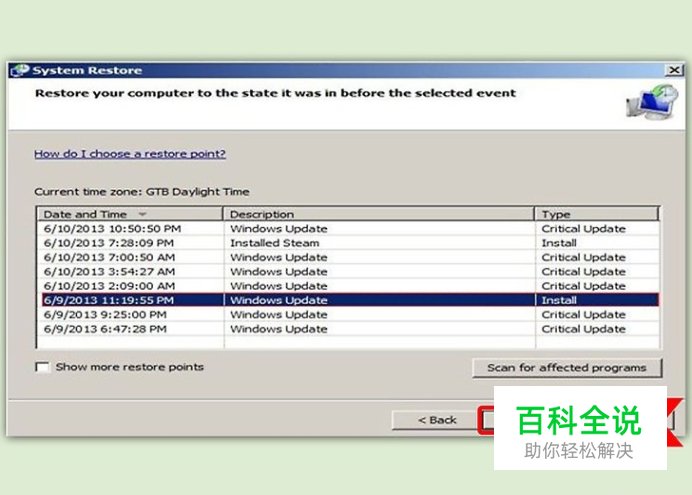Click 'Windows Update' in the 2:09:00 AM row
The height and width of the screenshot is (495, 692).
[278, 286]
